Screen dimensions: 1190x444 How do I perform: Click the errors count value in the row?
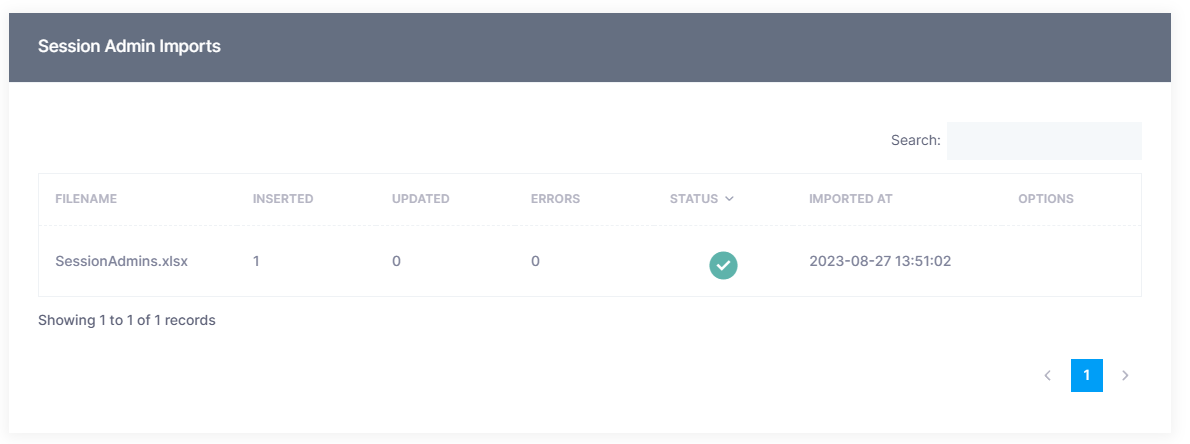(535, 261)
